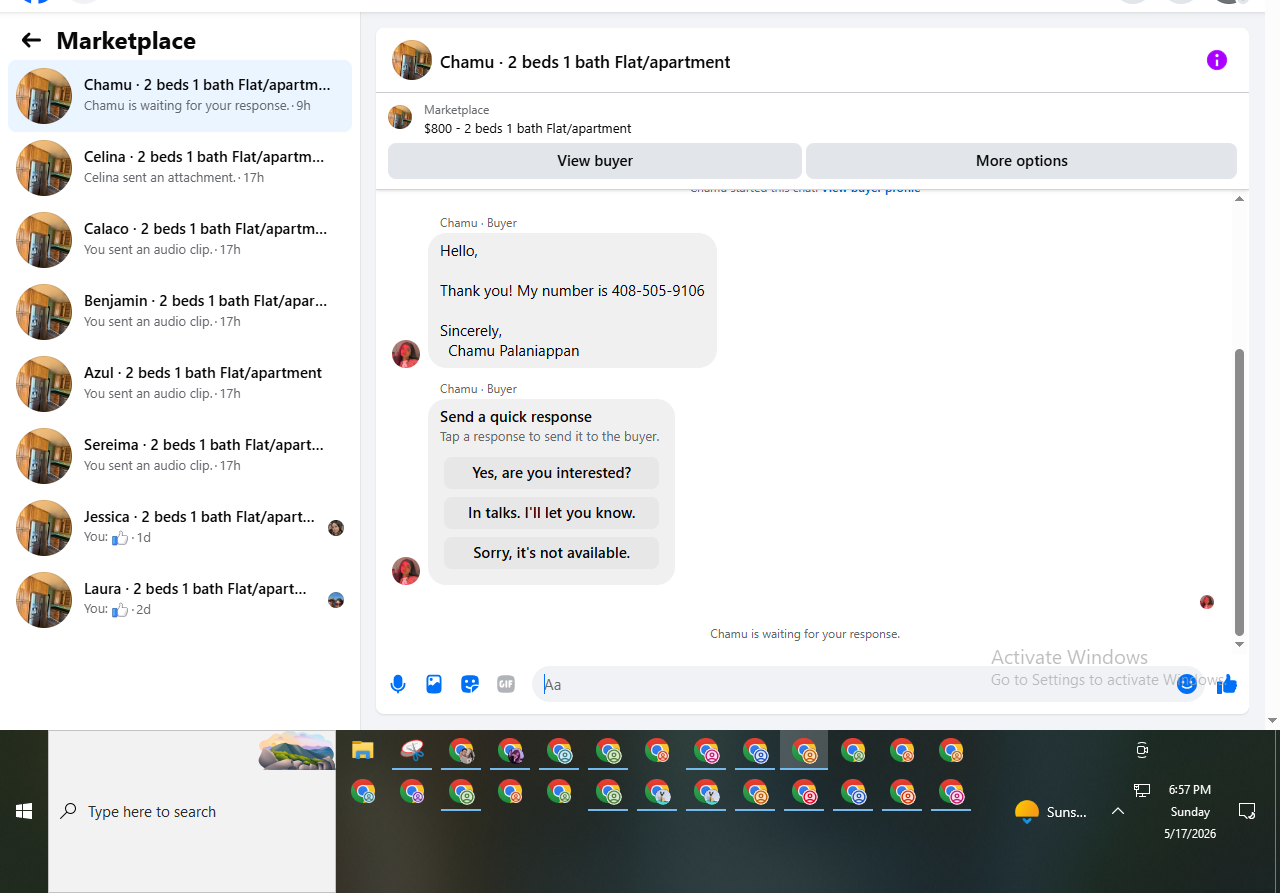Click the chat scrollbar up arrow
Image resolution: width=1280 pixels, height=893 pixels.
click(1240, 199)
